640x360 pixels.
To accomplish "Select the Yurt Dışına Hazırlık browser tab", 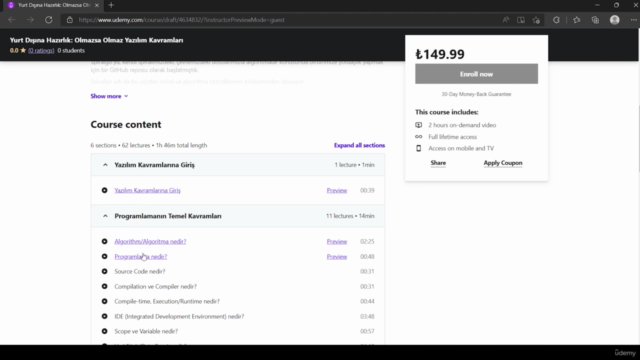I will point(53,5).
